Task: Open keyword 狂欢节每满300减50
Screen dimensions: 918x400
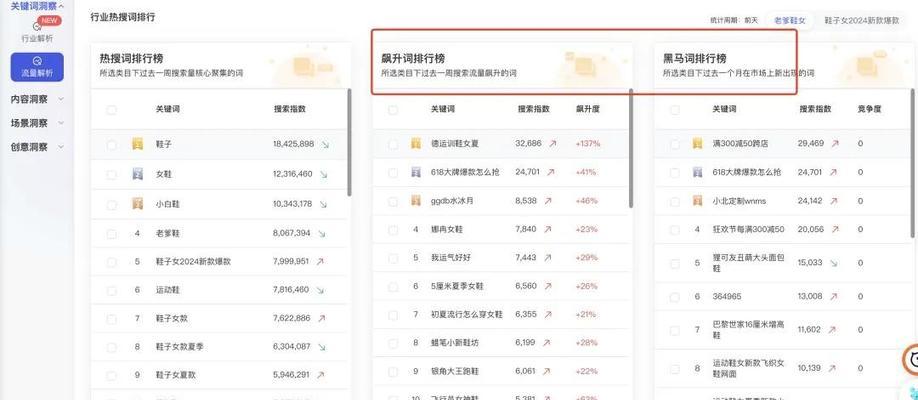Action: [748, 230]
